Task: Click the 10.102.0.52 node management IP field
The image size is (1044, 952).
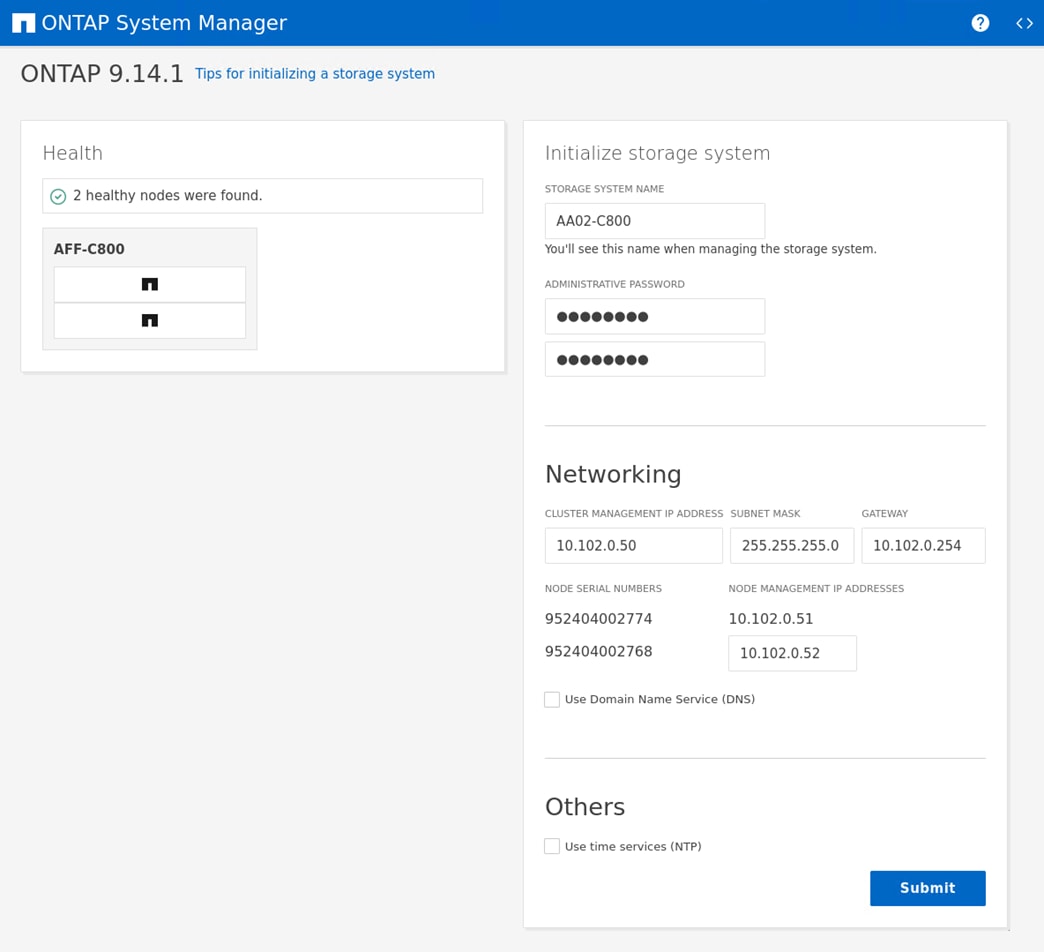Action: coord(792,653)
